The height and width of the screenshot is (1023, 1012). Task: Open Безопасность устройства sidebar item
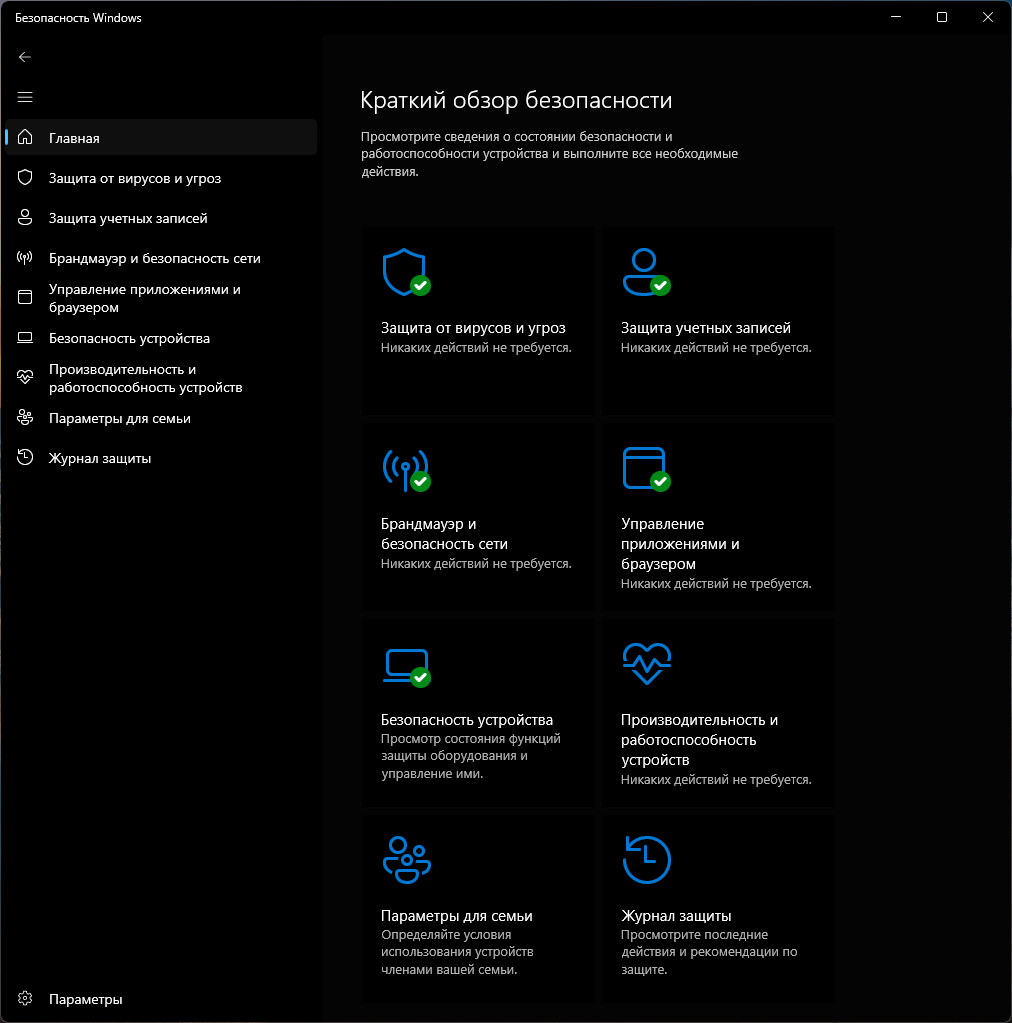coord(161,338)
